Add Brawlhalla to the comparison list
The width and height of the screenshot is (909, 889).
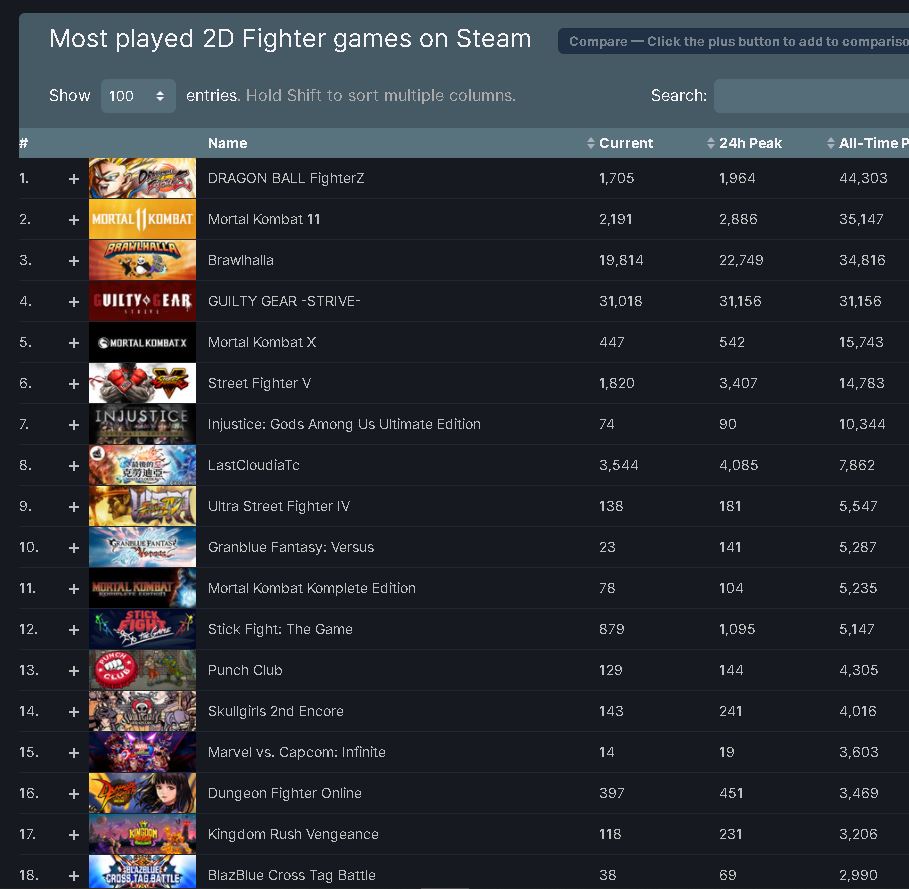(x=73, y=259)
